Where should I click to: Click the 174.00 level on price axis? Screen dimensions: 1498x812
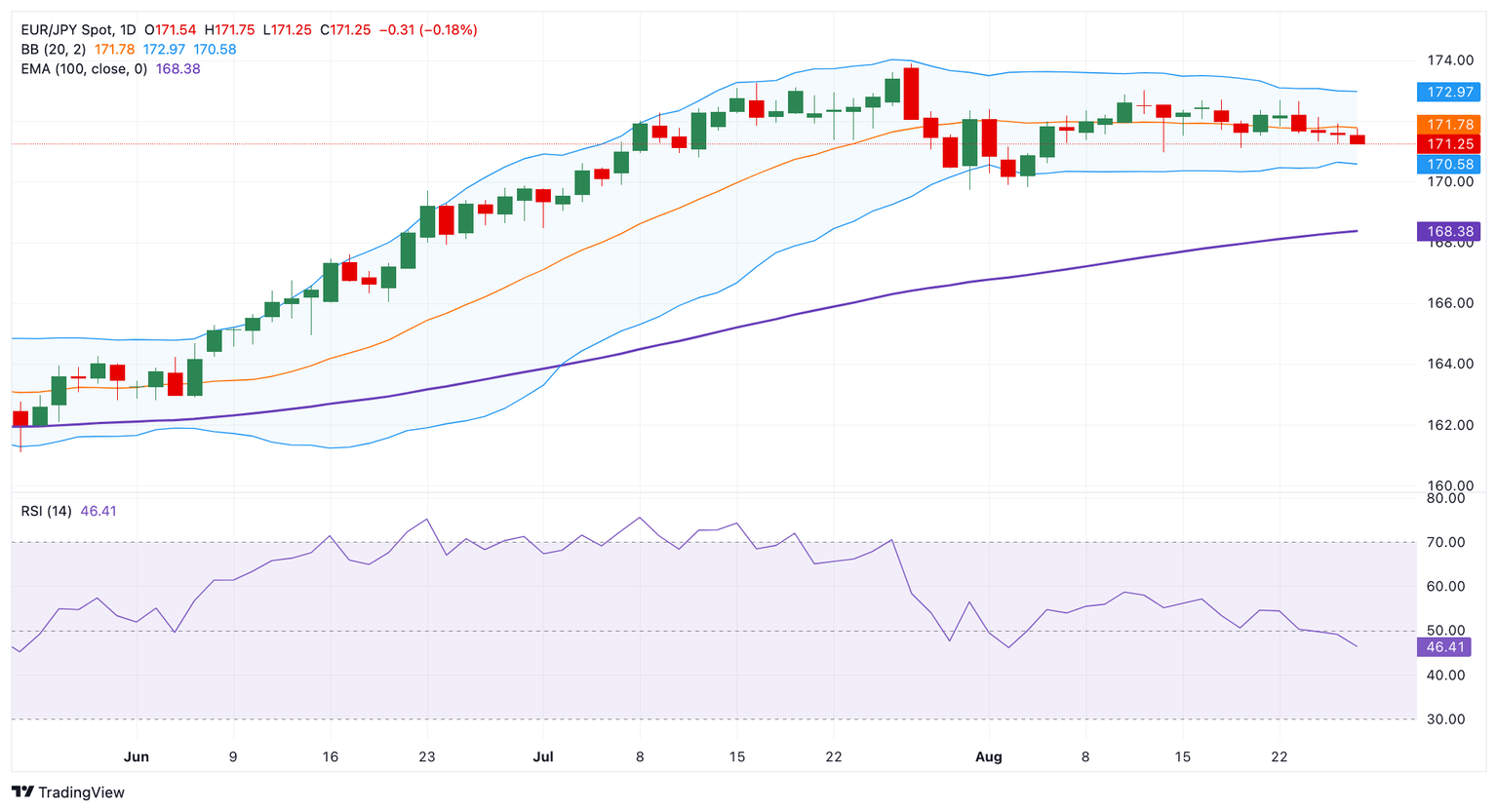[x=1449, y=60]
